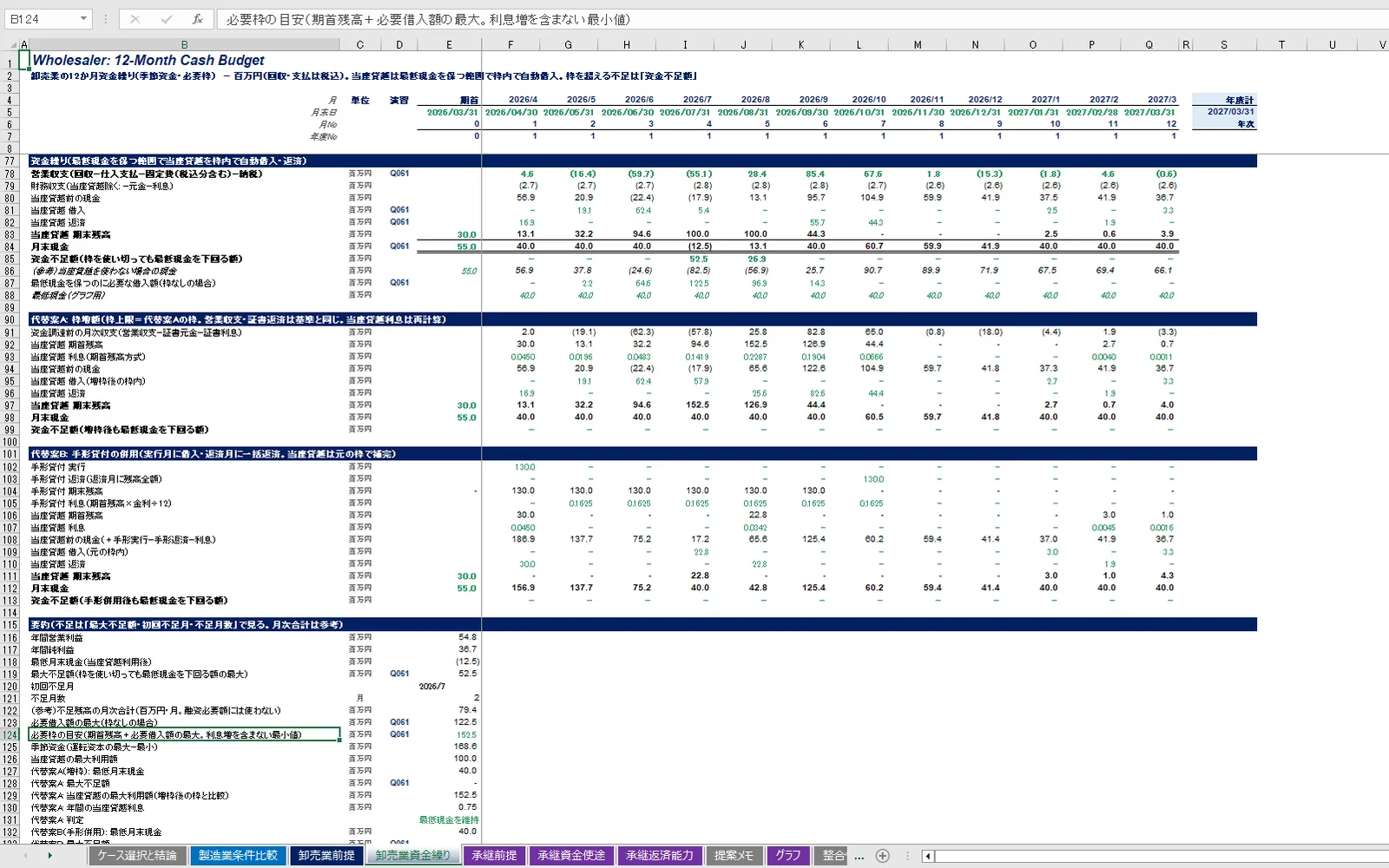Image resolution: width=1389 pixels, height=868 pixels.
Task: Select column S header
Action: pos(1224,44)
